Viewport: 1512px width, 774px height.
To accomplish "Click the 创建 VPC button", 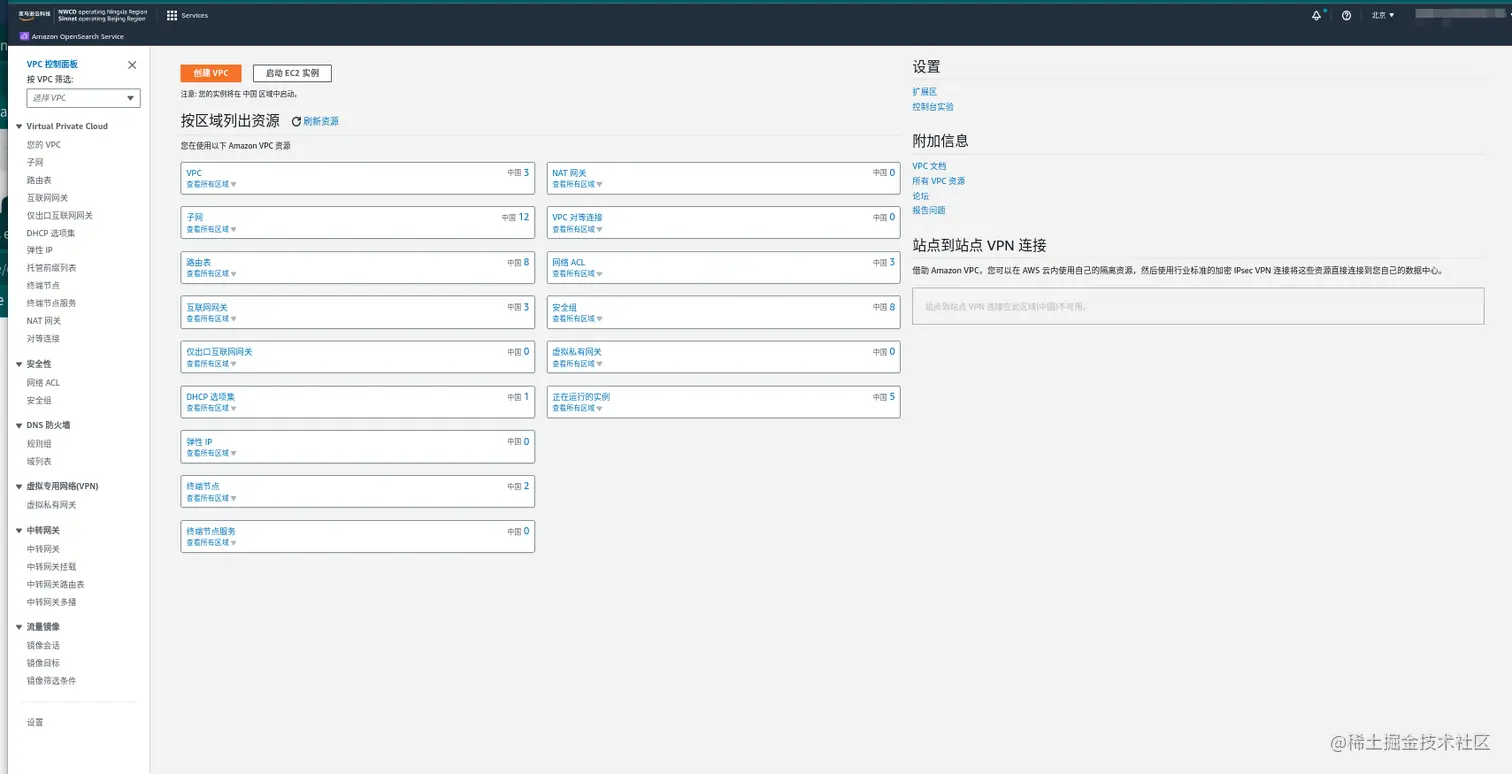I will click(211, 73).
